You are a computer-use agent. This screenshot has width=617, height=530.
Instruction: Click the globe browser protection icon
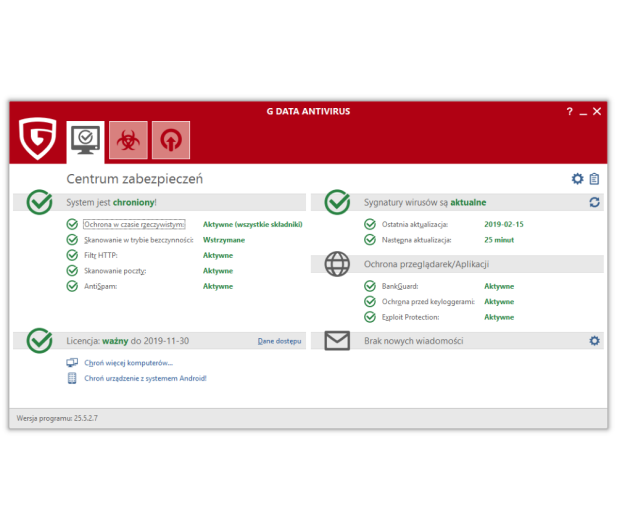coord(337,264)
